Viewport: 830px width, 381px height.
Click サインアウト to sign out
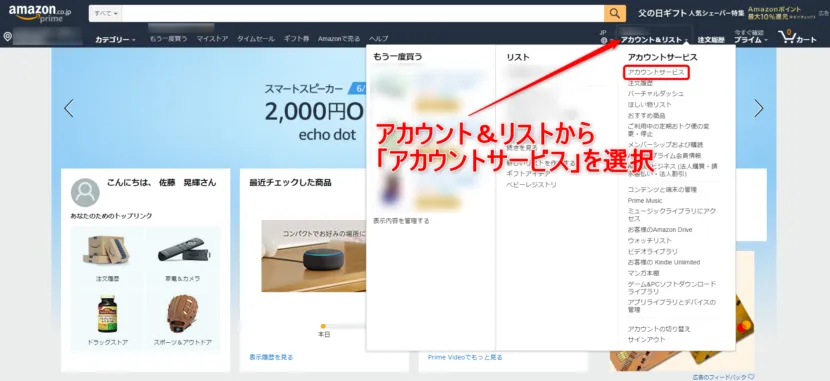646,340
